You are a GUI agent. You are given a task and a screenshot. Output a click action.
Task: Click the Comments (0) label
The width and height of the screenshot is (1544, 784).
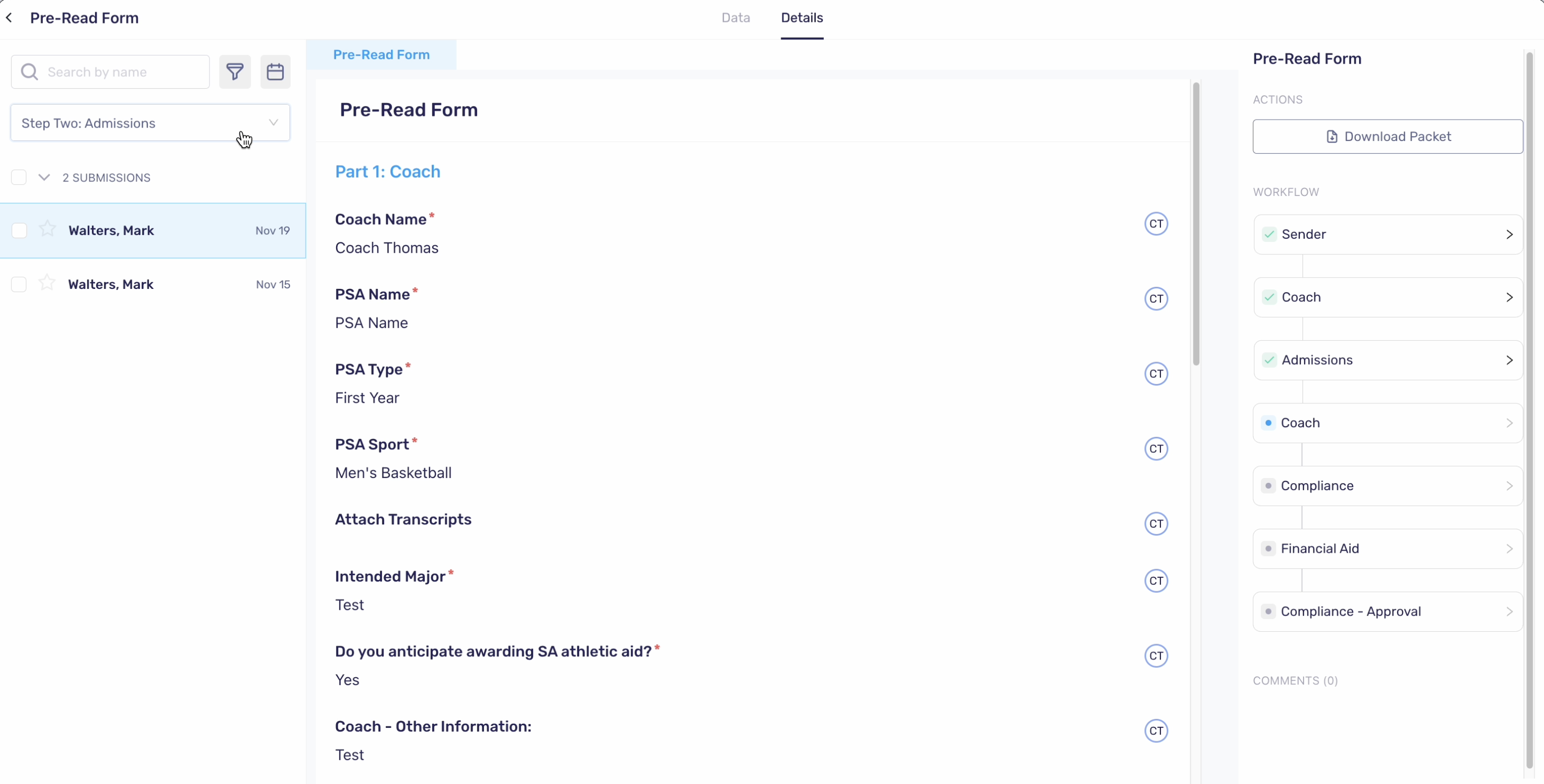coord(1295,681)
